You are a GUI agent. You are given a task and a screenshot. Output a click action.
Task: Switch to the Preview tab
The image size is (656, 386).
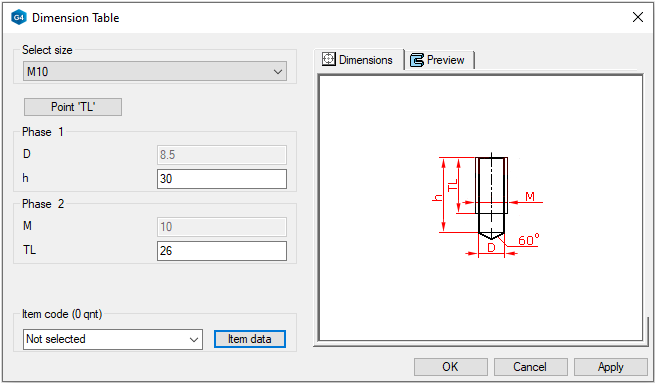(438, 60)
